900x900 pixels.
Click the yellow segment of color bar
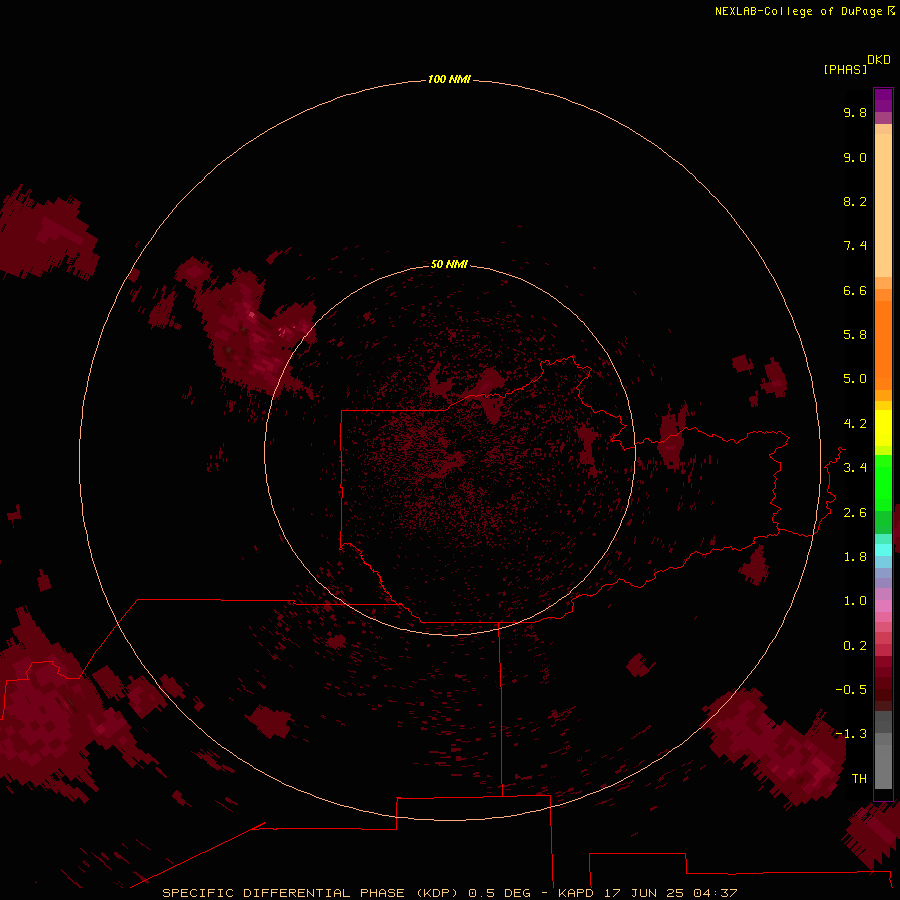point(883,428)
